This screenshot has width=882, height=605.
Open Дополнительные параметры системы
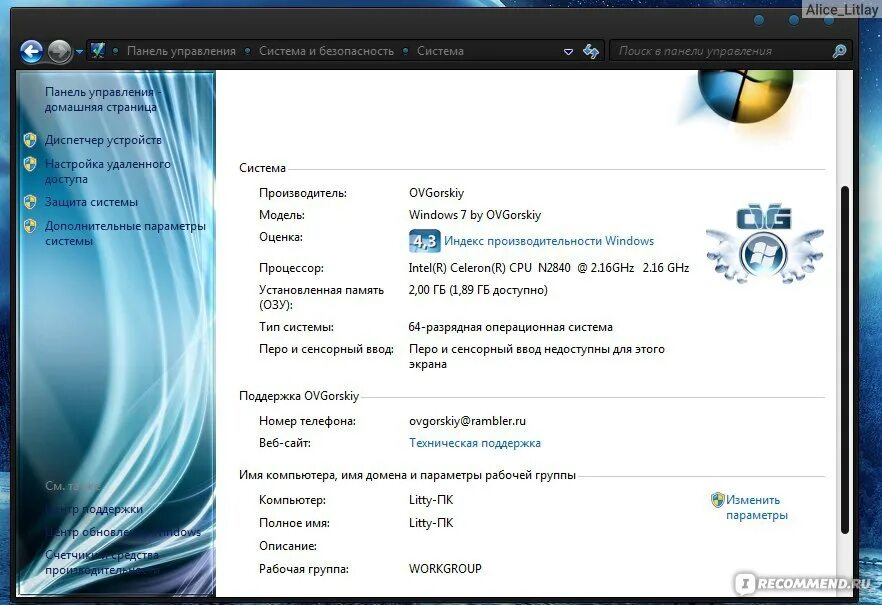[125, 233]
